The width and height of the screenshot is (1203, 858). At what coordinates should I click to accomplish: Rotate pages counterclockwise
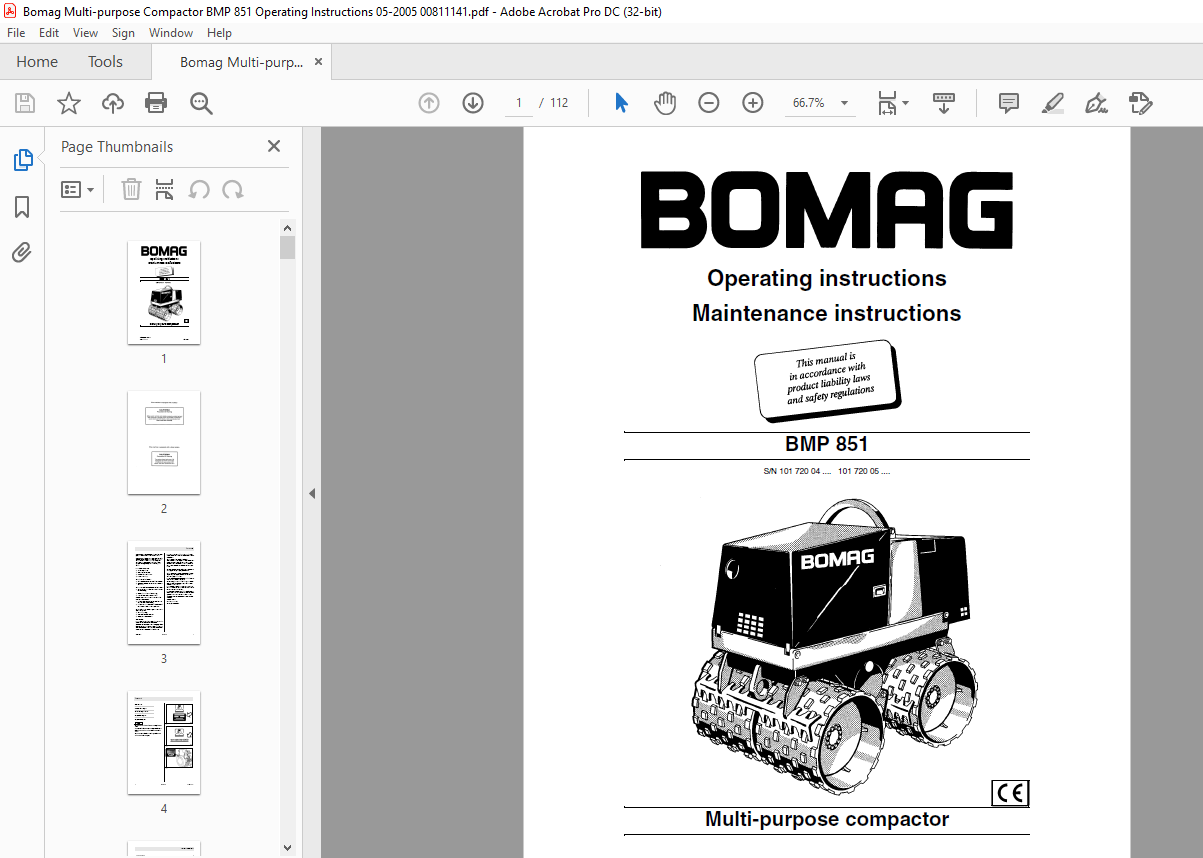(x=199, y=189)
